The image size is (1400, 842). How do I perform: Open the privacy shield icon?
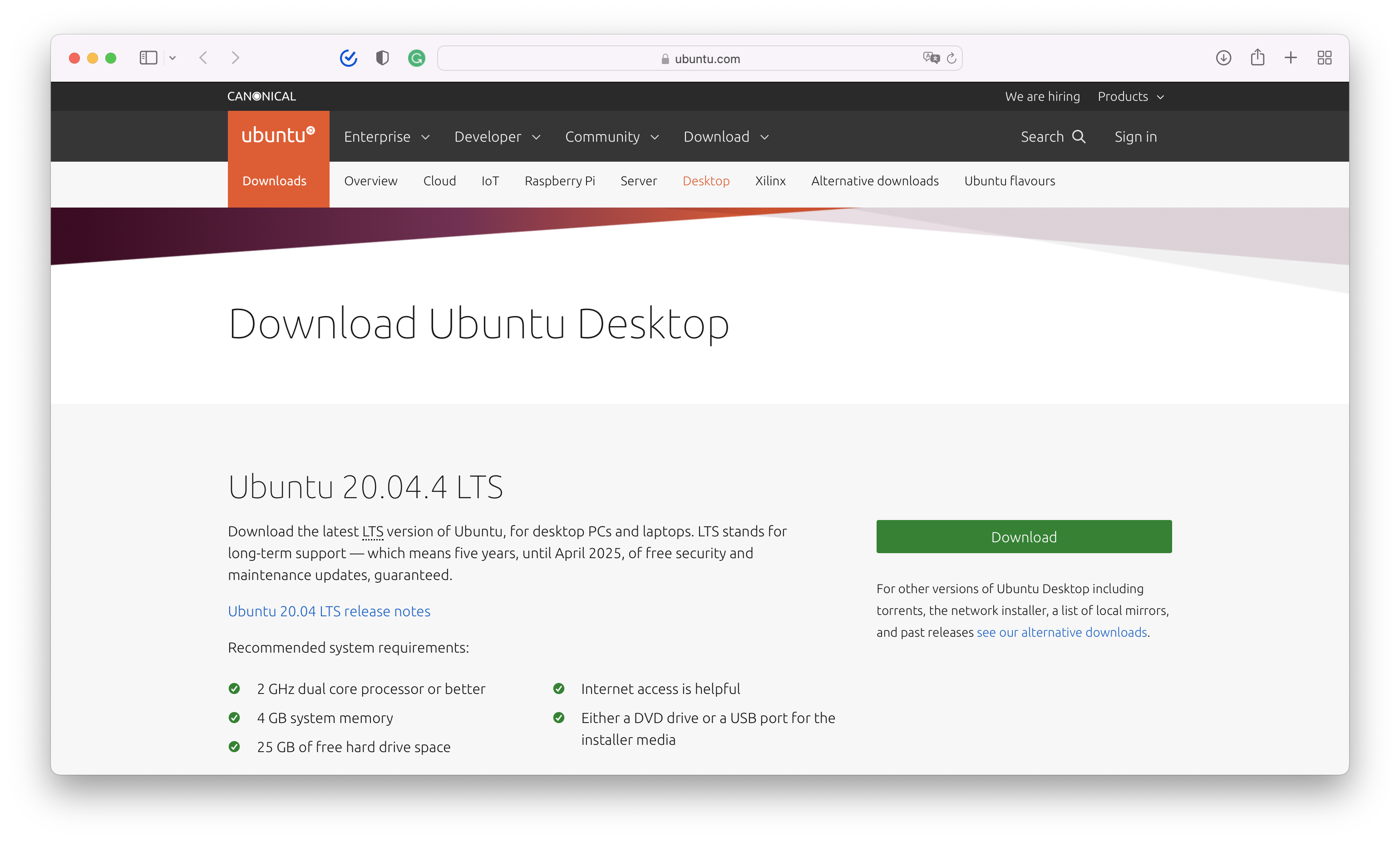point(382,58)
